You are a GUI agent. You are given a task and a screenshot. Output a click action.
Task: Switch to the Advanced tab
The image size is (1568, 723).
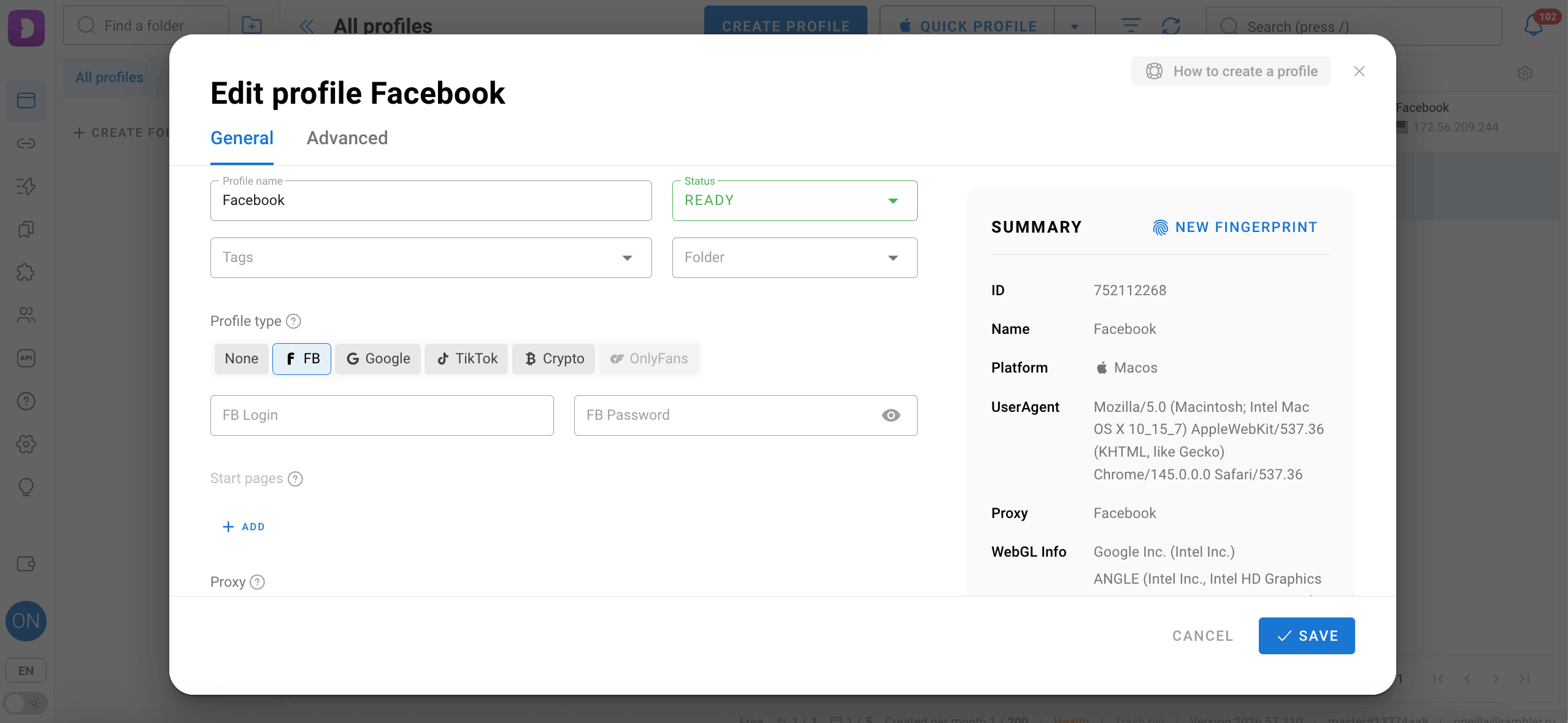pyautogui.click(x=347, y=137)
